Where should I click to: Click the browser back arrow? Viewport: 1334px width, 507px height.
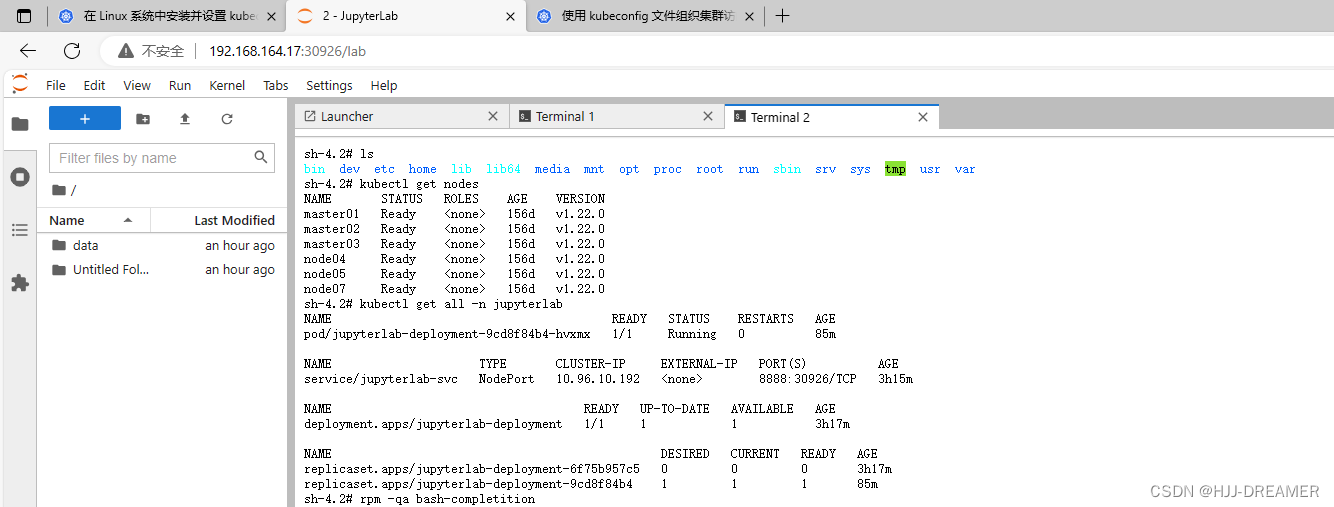click(28, 51)
